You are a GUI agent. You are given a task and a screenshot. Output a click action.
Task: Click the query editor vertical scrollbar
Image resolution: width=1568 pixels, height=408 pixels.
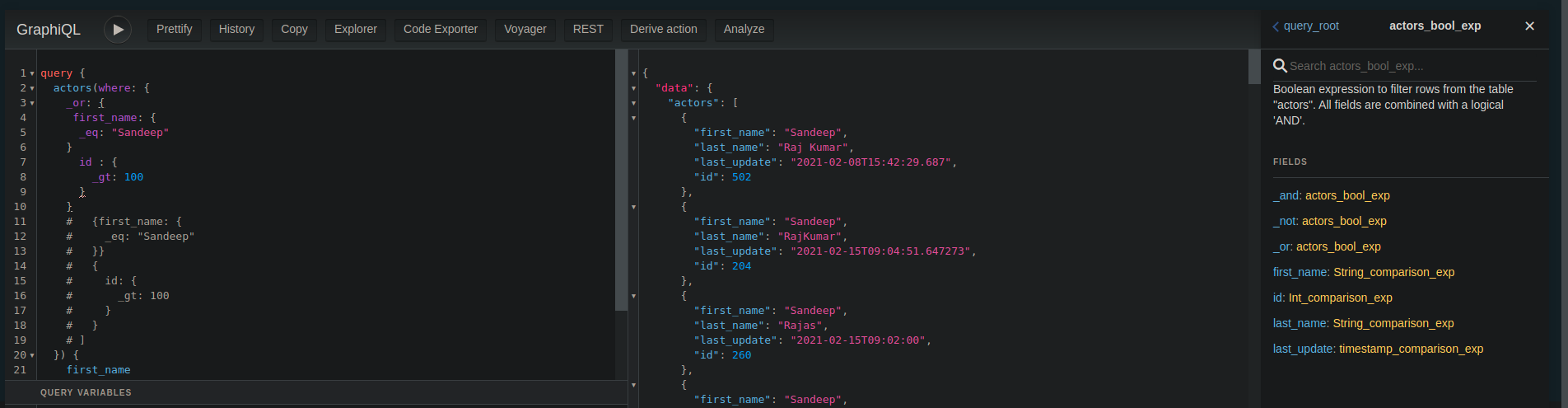click(621, 180)
